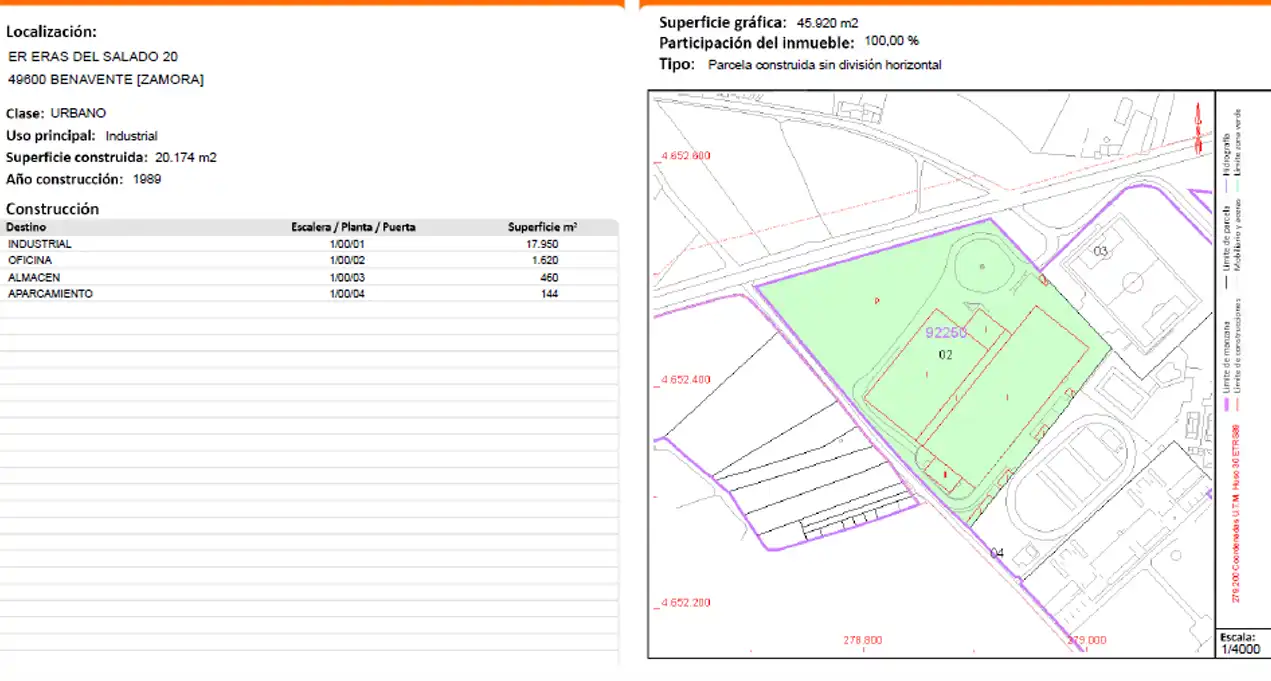This screenshot has height=681, width=1271.
Task: Select the ALMACEN construction row
Action: [309, 277]
